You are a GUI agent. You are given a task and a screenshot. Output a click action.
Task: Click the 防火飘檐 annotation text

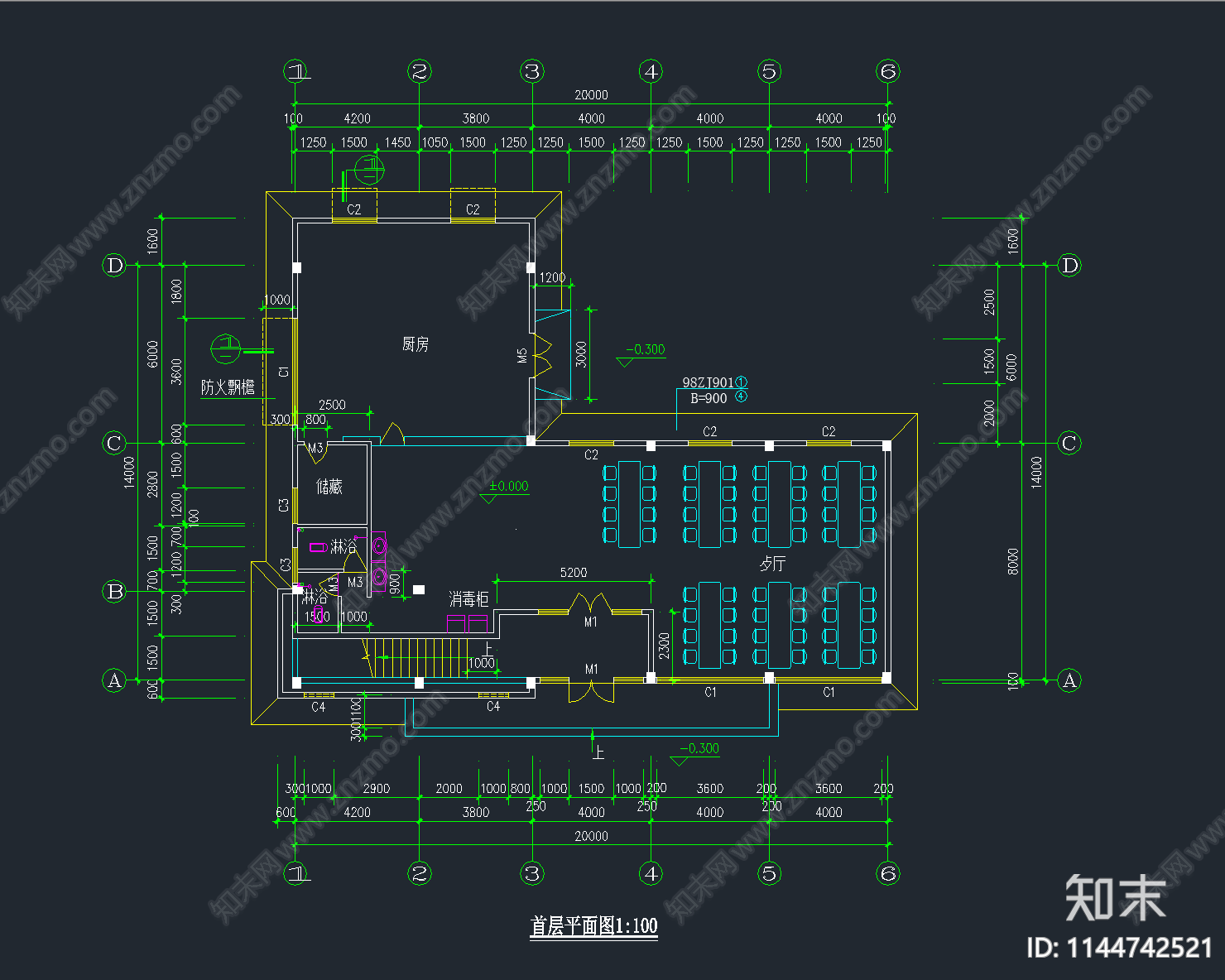pos(228,387)
